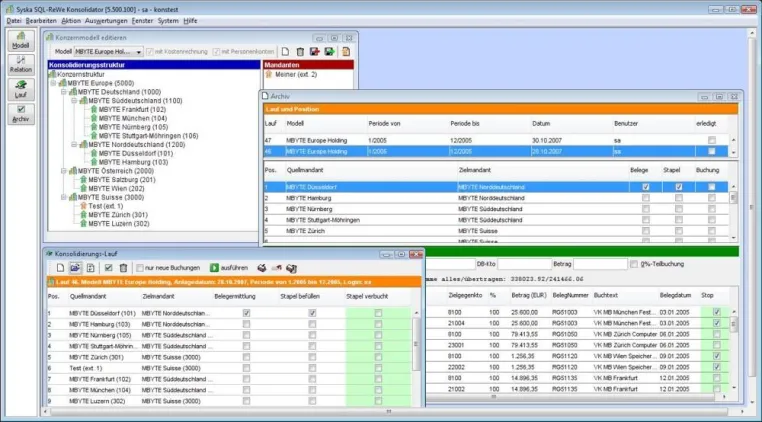
Task: Select Lauf 47 row in Archiv list
Action: click(x=496, y=140)
